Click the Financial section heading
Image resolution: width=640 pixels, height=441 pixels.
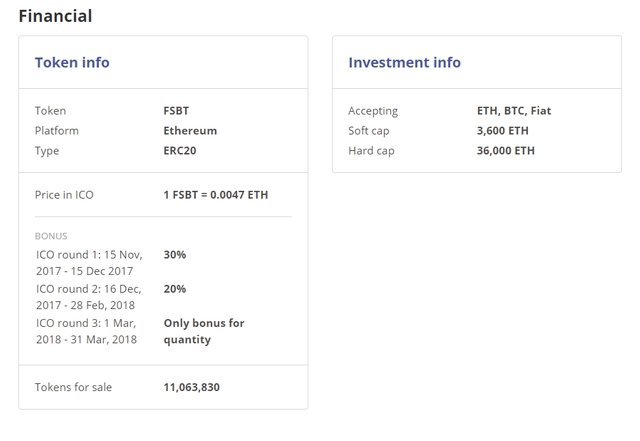point(55,16)
